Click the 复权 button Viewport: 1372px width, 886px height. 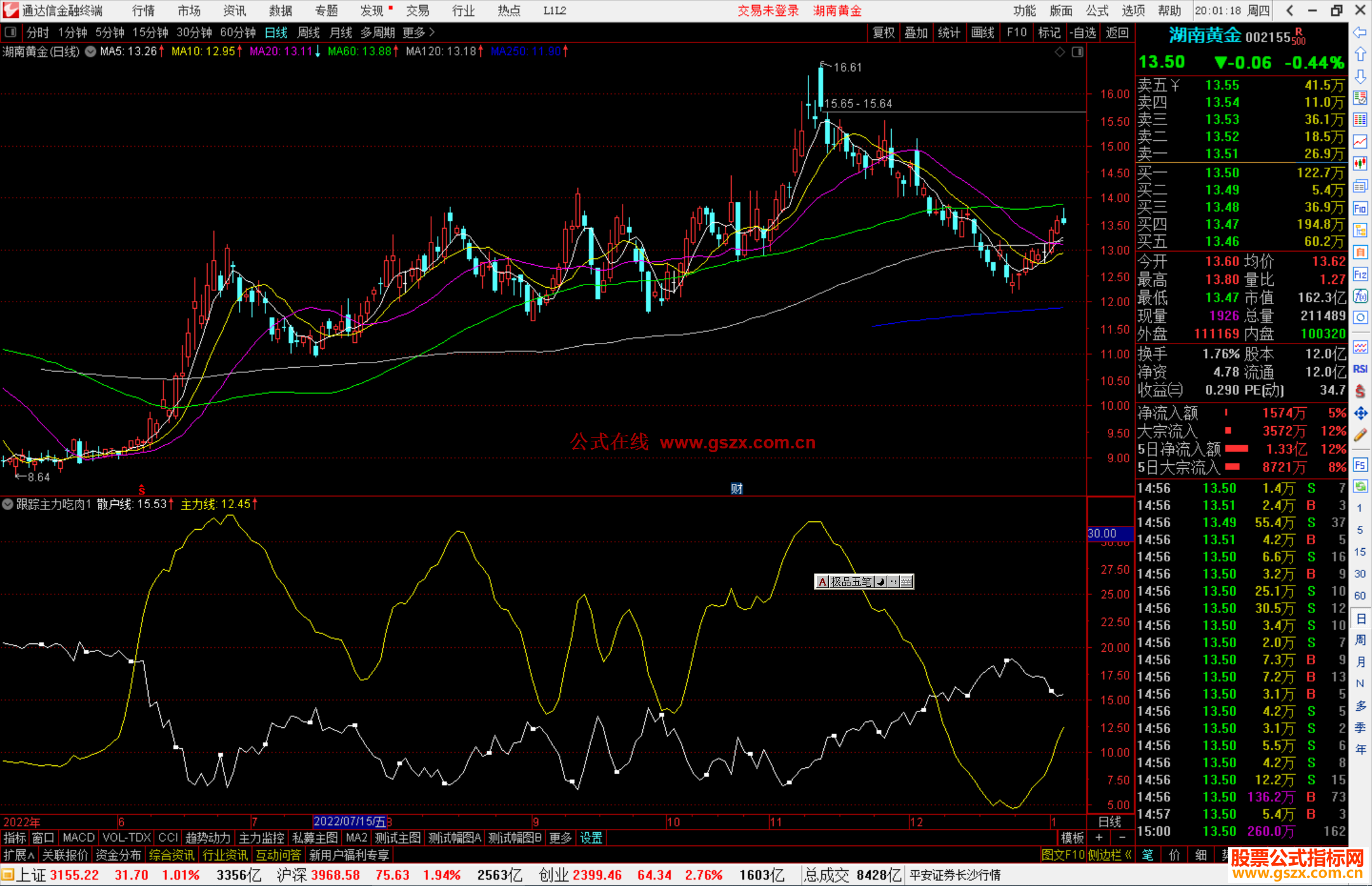tap(884, 32)
